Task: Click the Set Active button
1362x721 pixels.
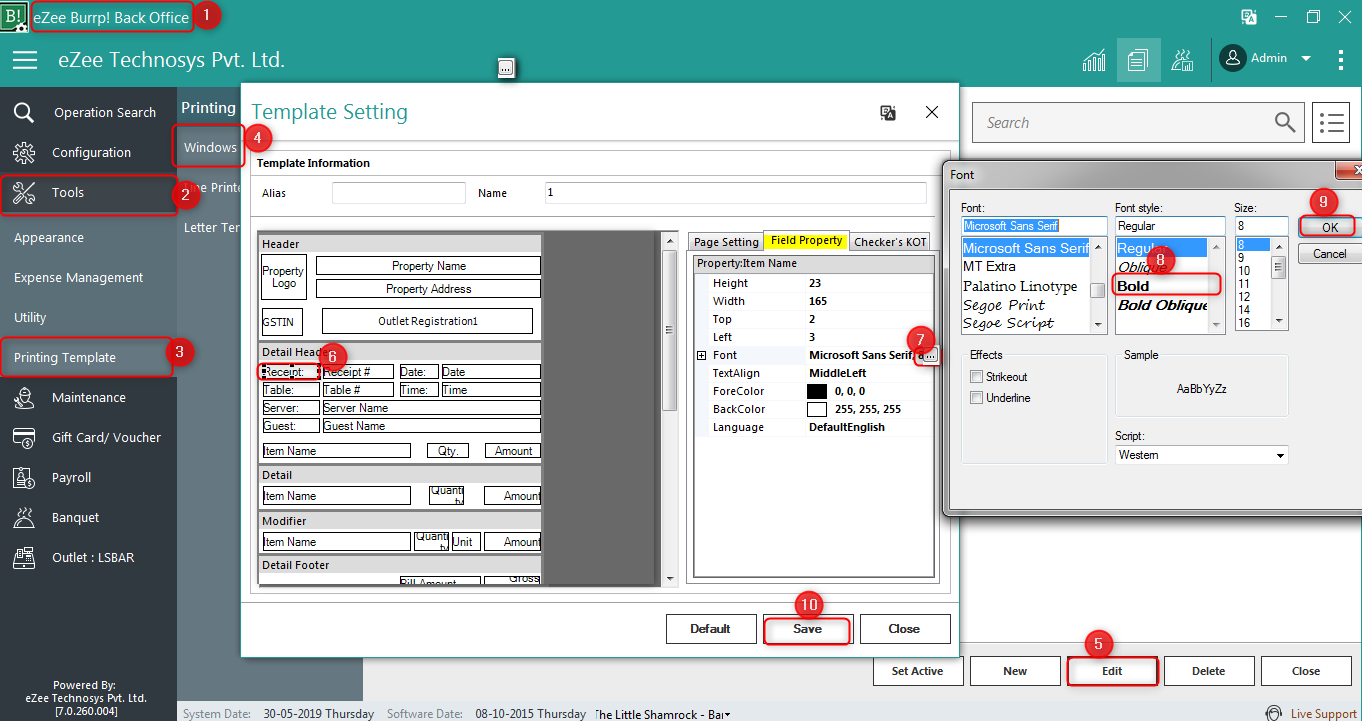Action: coord(918,671)
